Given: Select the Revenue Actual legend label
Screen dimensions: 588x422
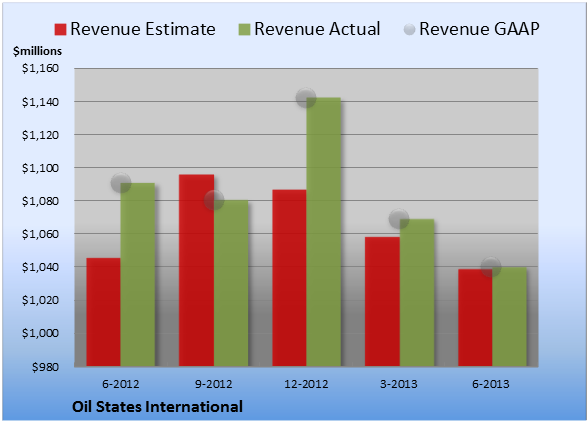Looking at the screenshot, I should point(317,29).
